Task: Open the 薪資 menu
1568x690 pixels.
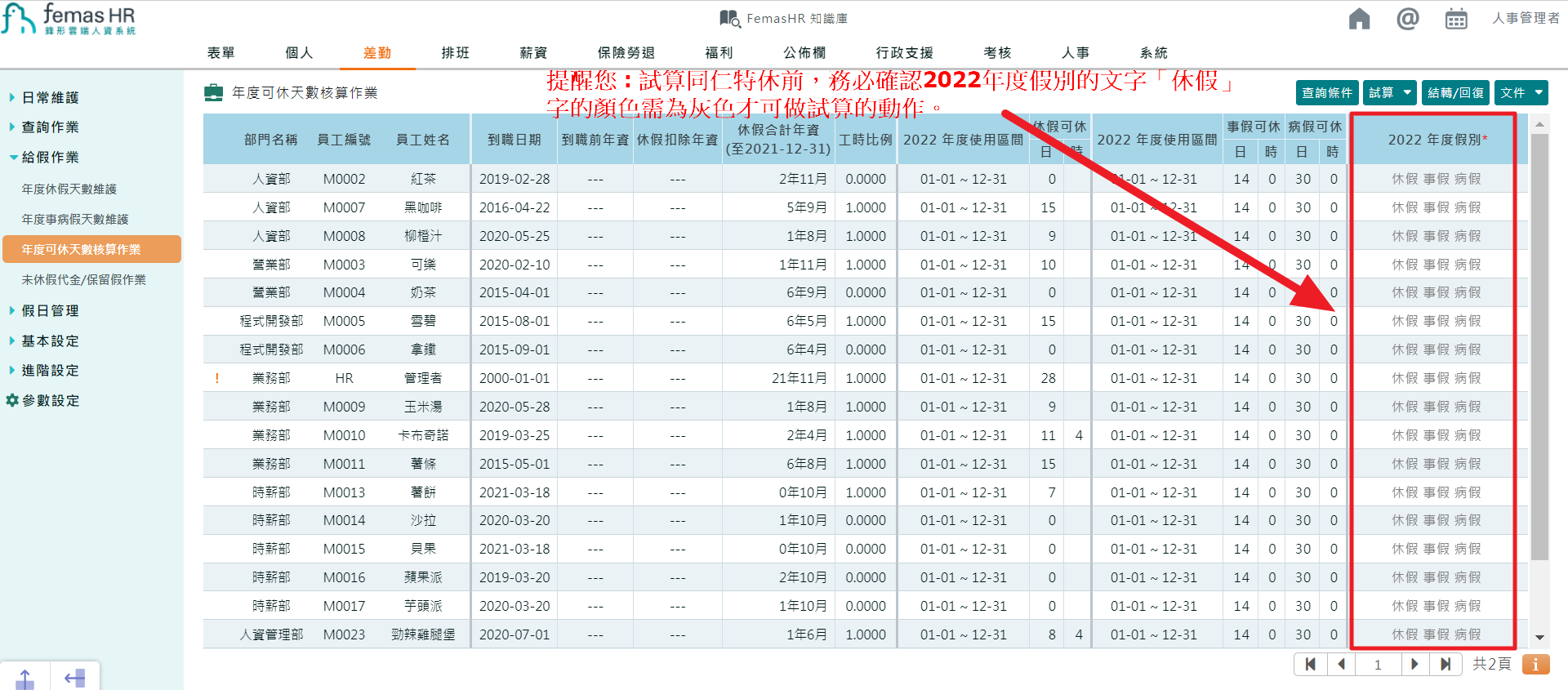Action: coord(533,52)
